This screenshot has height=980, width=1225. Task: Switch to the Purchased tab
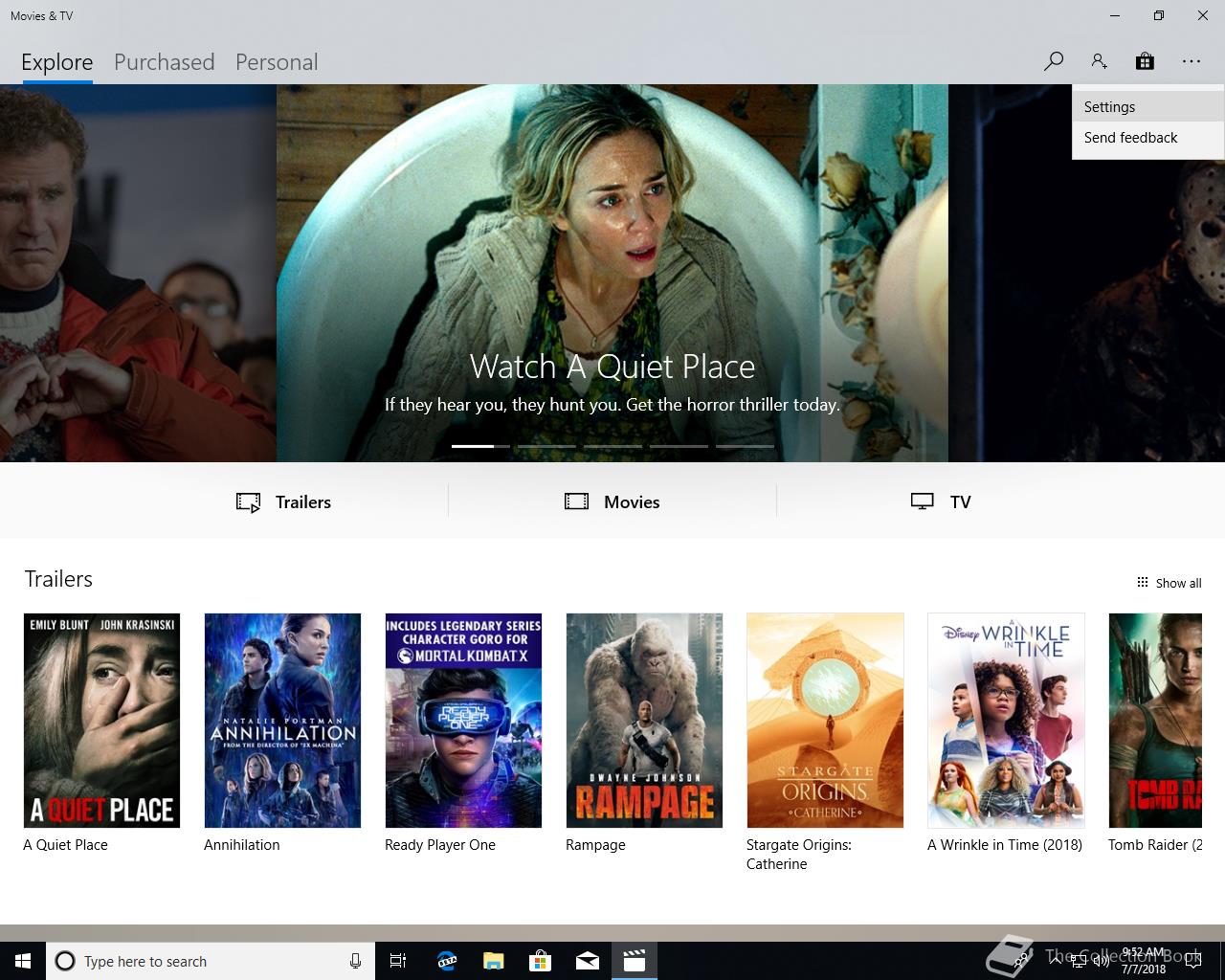[x=165, y=62]
